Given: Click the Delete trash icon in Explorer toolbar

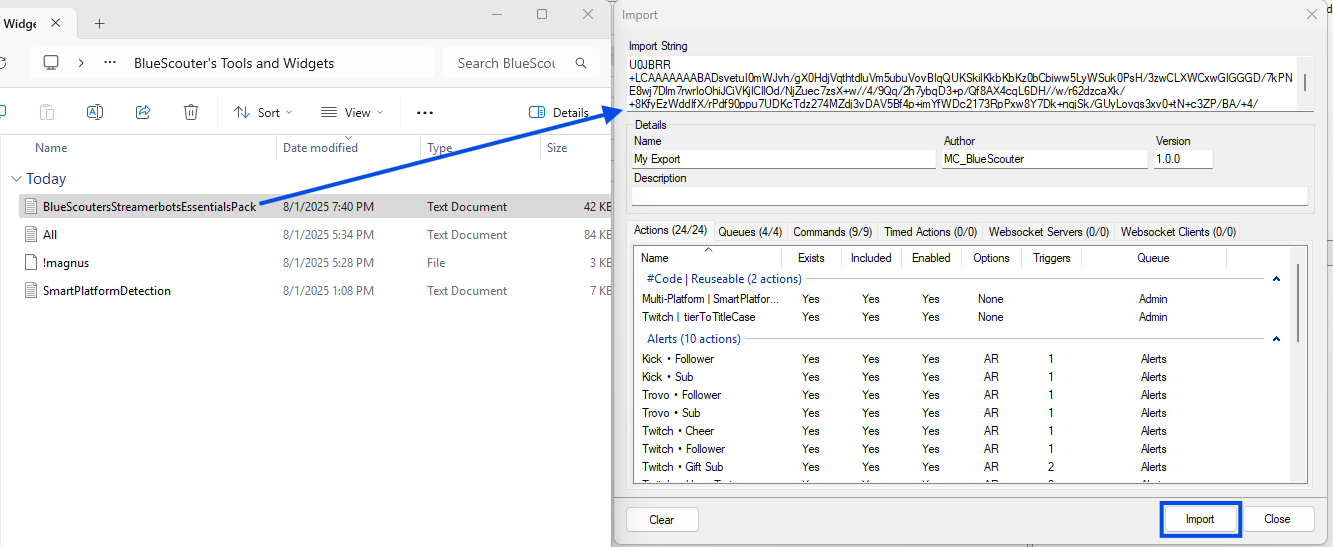Looking at the screenshot, I should pyautogui.click(x=191, y=113).
